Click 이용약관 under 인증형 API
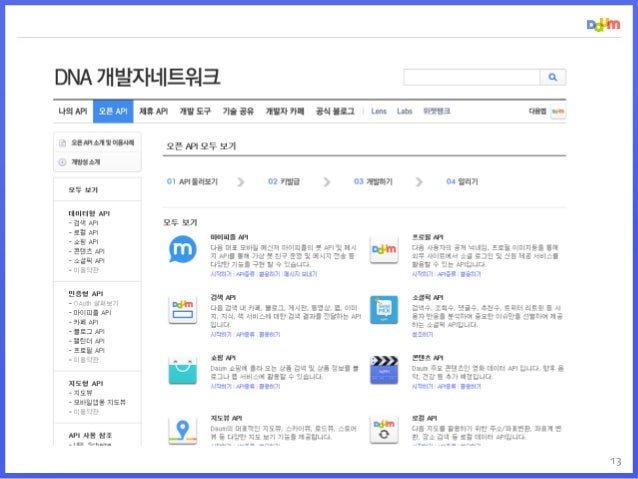638x479 pixels. pos(86,360)
